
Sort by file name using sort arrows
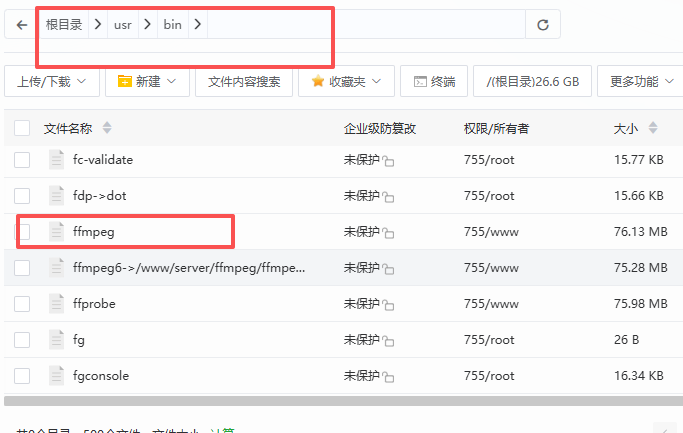pos(107,129)
